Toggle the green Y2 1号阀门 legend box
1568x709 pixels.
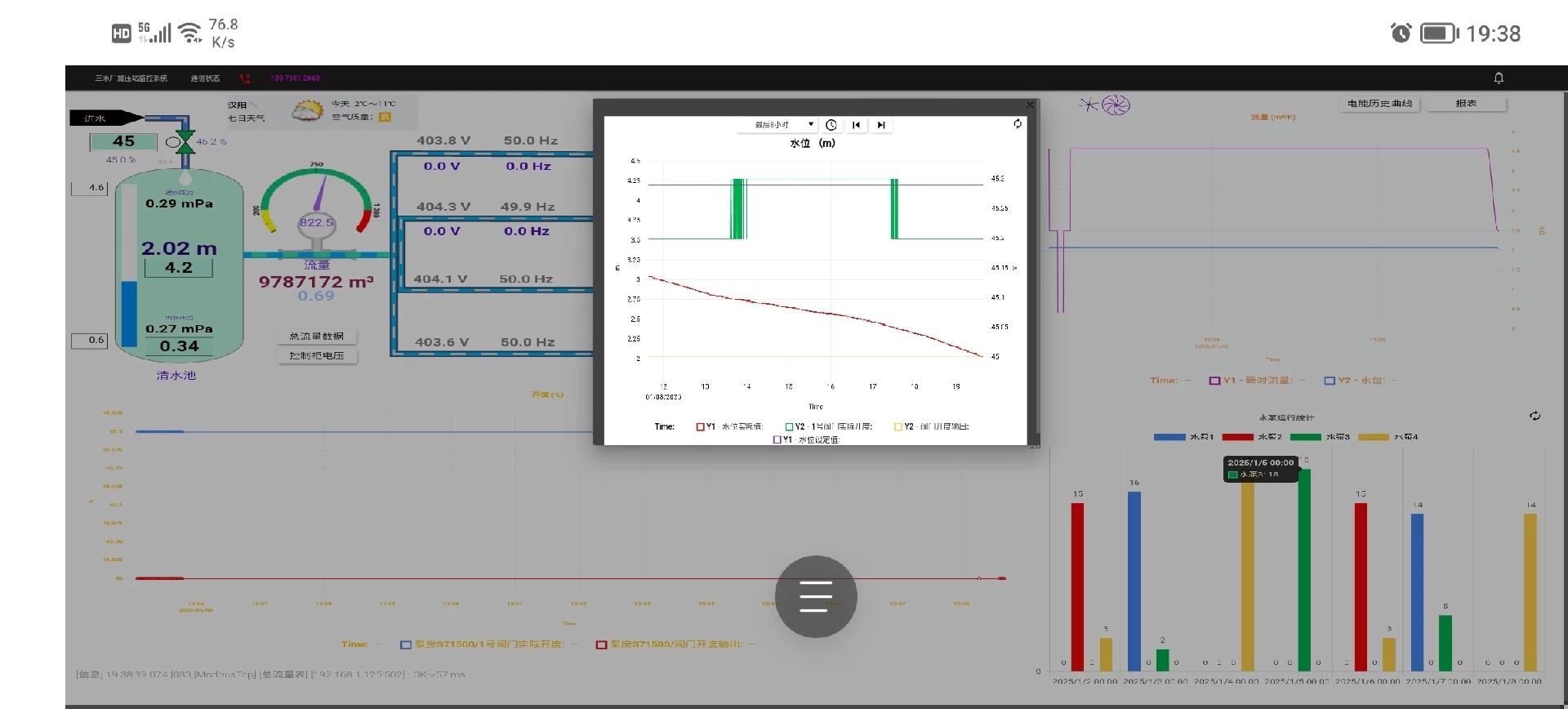click(x=789, y=426)
